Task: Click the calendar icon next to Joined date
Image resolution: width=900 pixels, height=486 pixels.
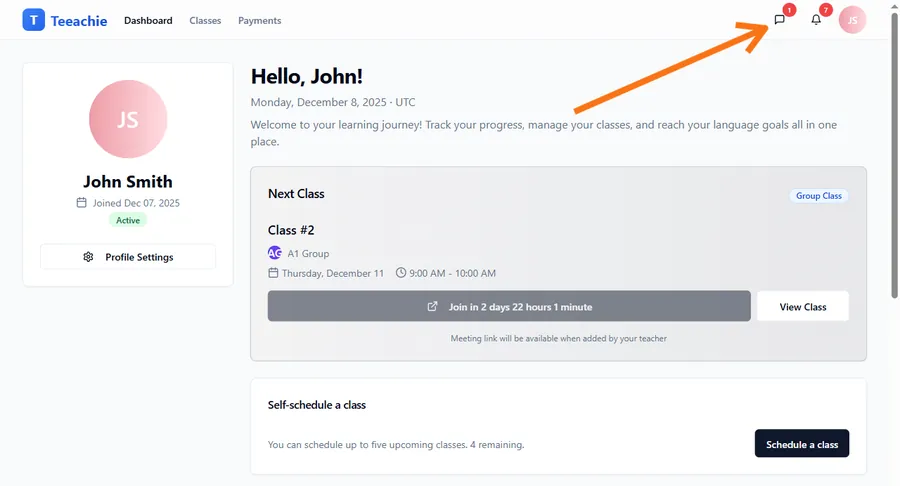Action: coord(82,203)
